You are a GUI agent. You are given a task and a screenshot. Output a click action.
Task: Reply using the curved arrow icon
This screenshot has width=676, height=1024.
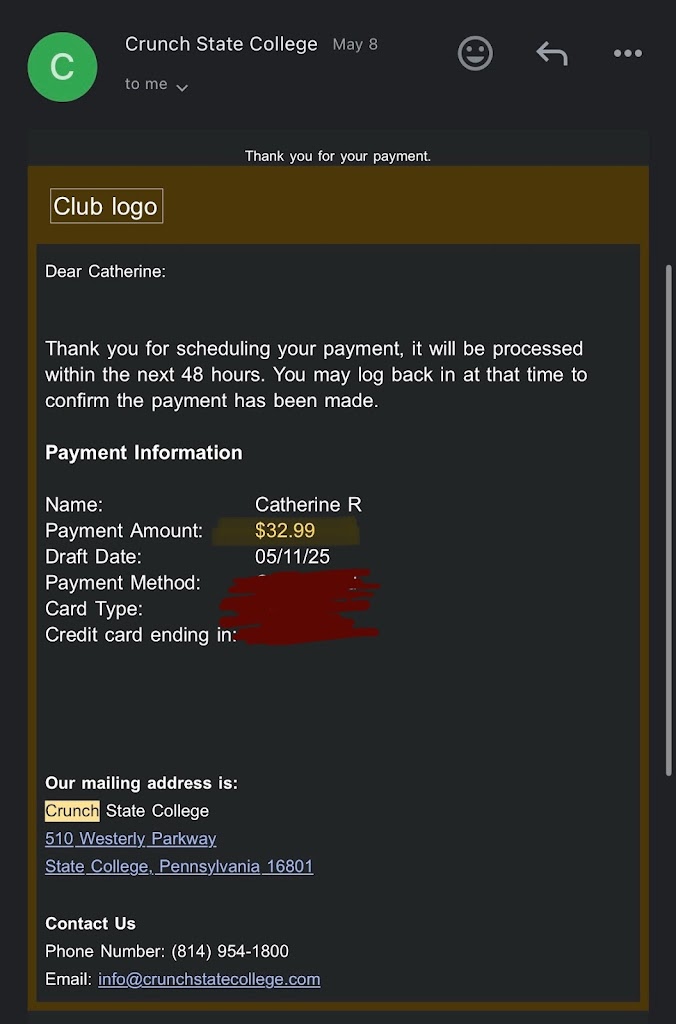551,53
